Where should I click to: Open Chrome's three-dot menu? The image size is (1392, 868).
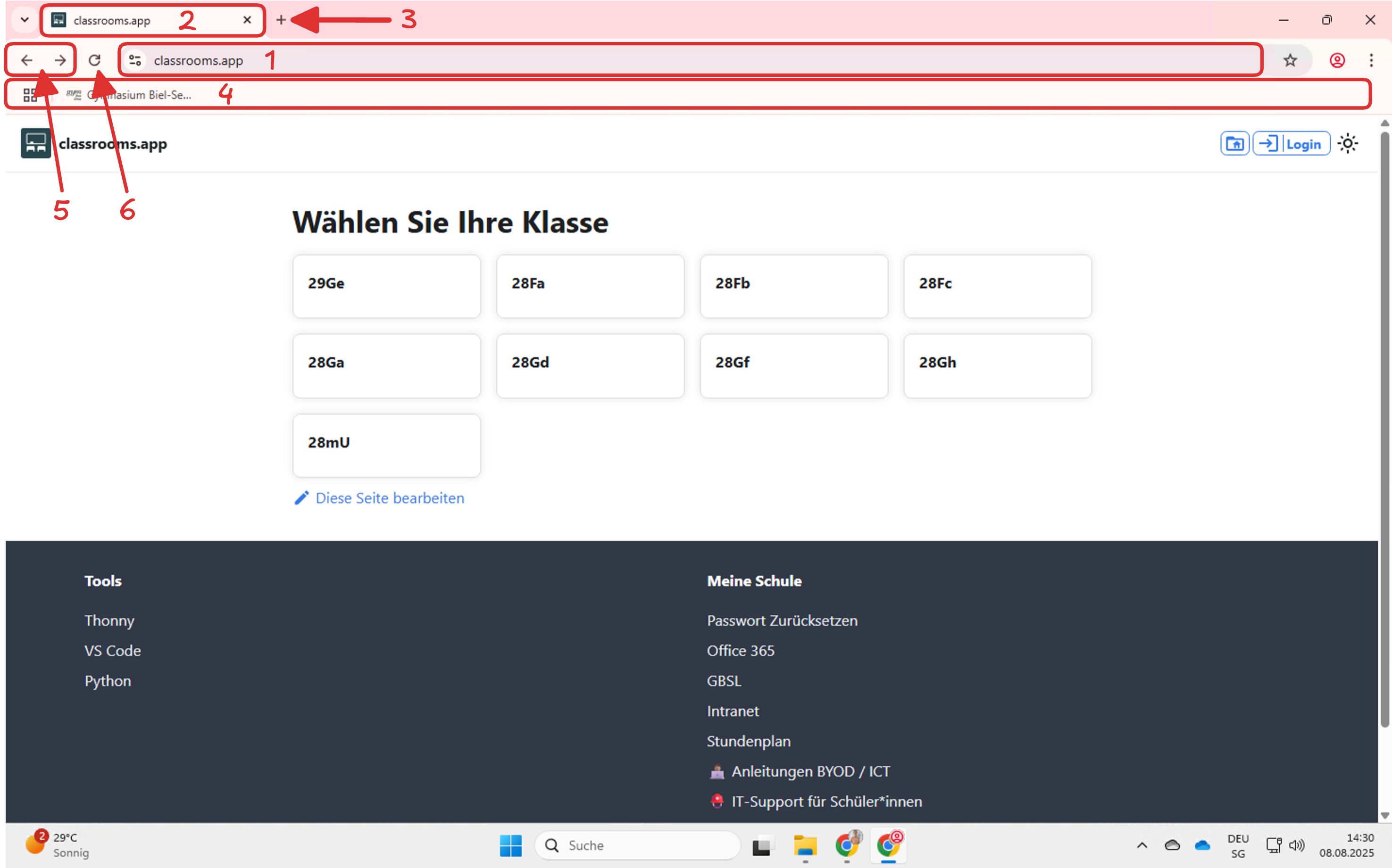point(1371,60)
